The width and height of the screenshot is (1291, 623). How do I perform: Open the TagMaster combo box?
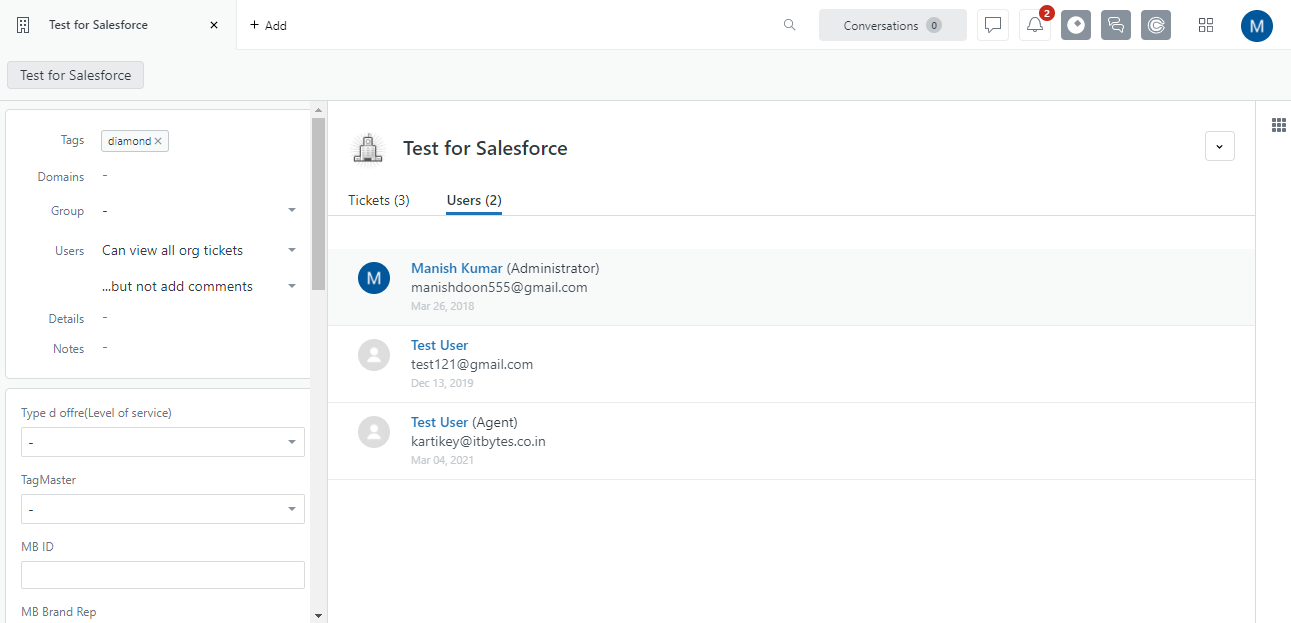click(x=163, y=509)
